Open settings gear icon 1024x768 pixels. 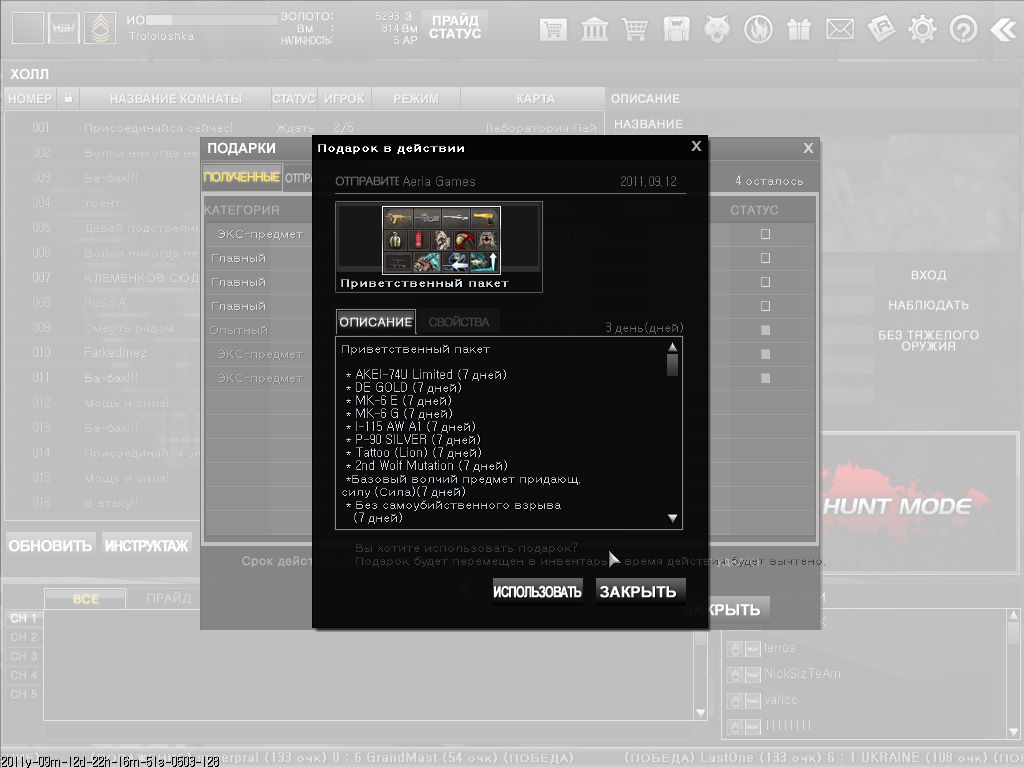click(x=922, y=29)
